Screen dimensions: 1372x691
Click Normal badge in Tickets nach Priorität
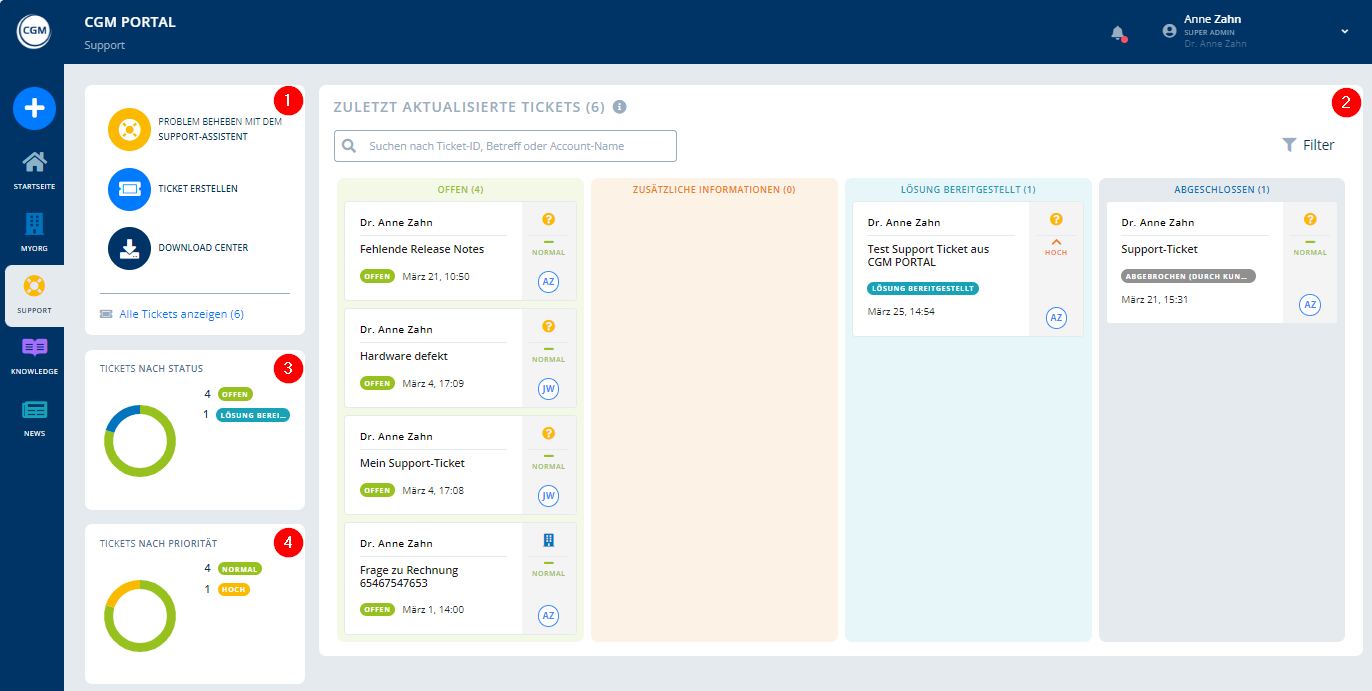pyautogui.click(x=240, y=569)
